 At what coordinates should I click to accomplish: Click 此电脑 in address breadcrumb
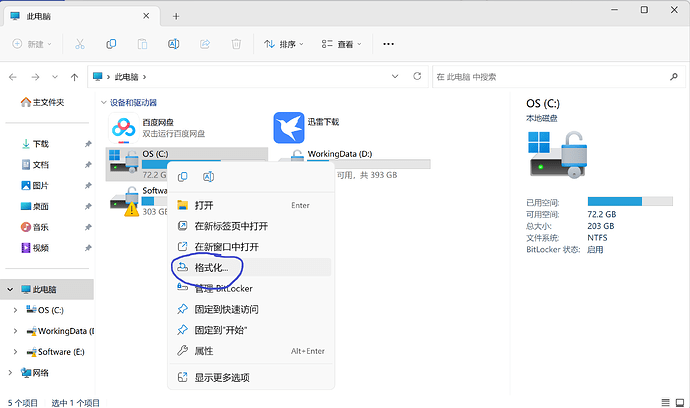click(127, 77)
